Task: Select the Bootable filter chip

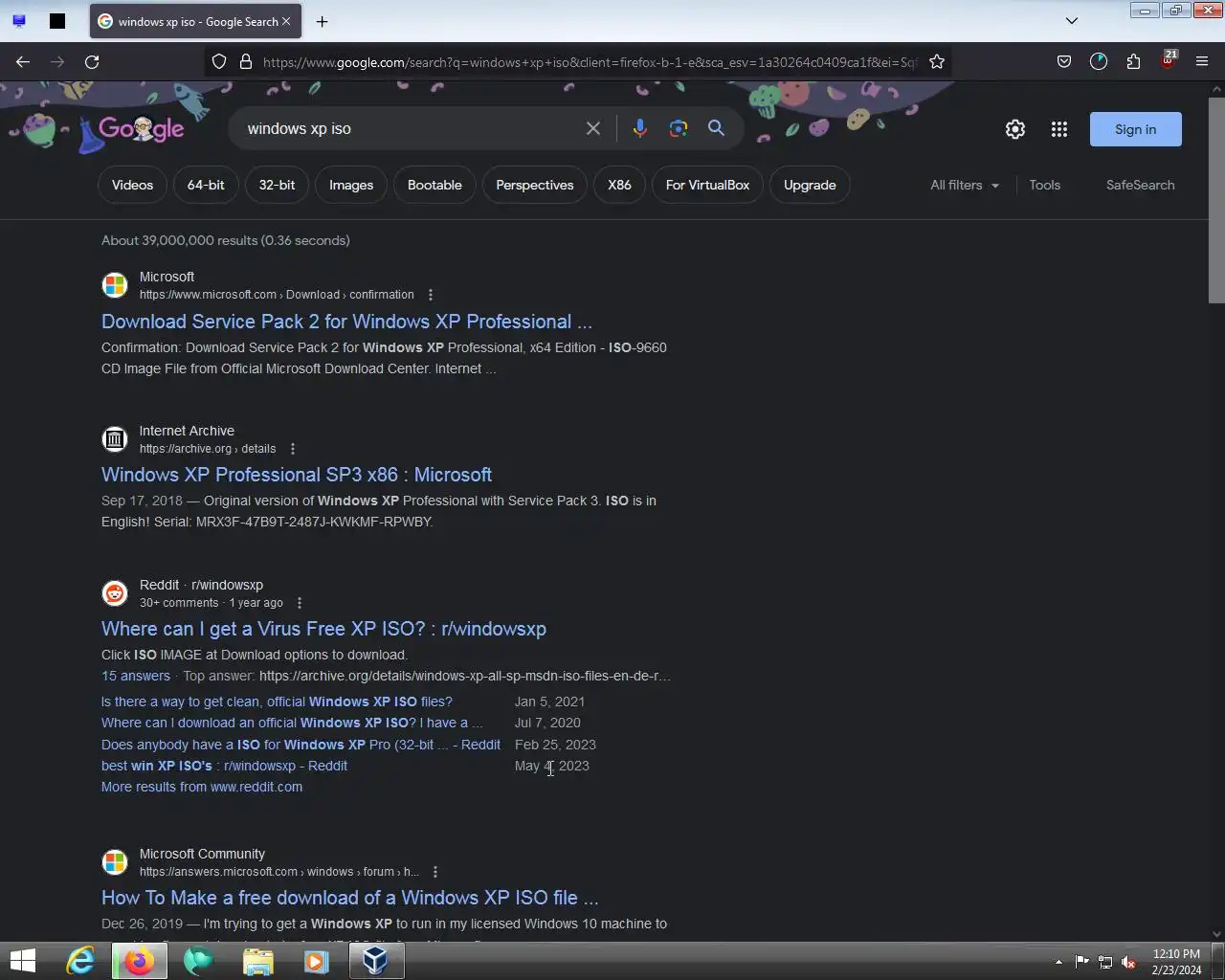Action: 434,185
